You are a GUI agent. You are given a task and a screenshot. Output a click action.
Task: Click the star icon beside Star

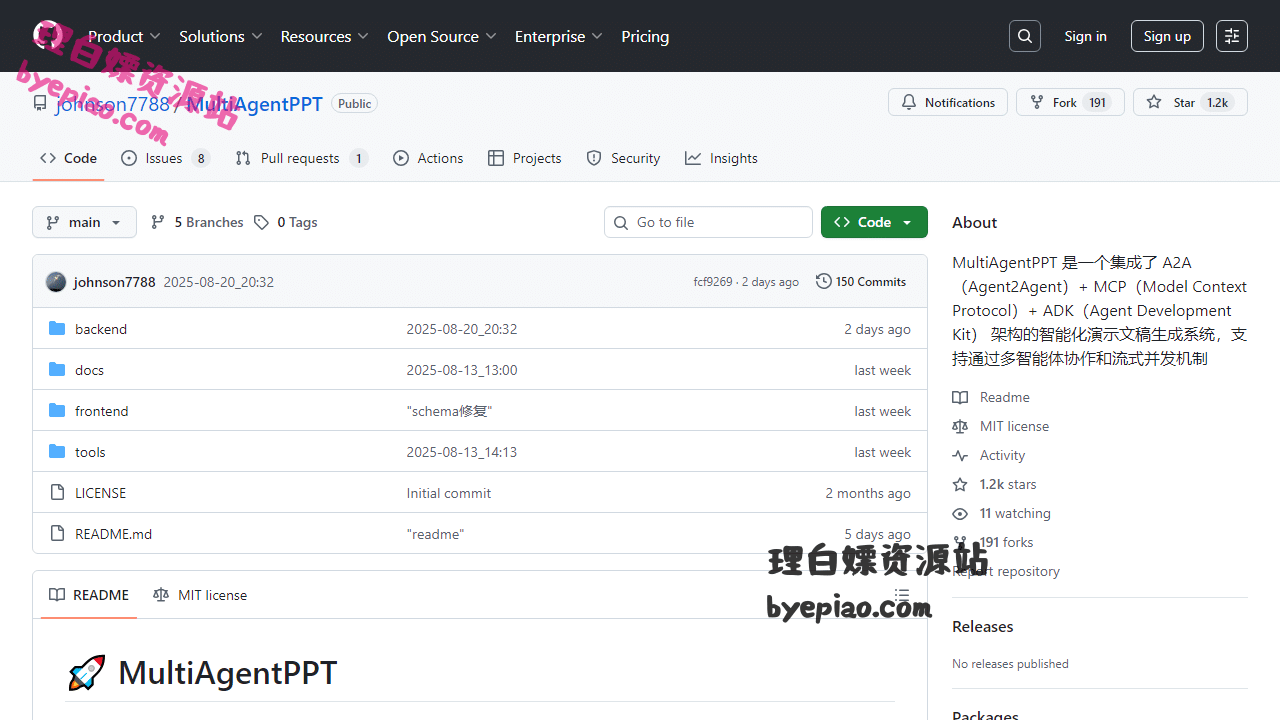tap(1154, 102)
